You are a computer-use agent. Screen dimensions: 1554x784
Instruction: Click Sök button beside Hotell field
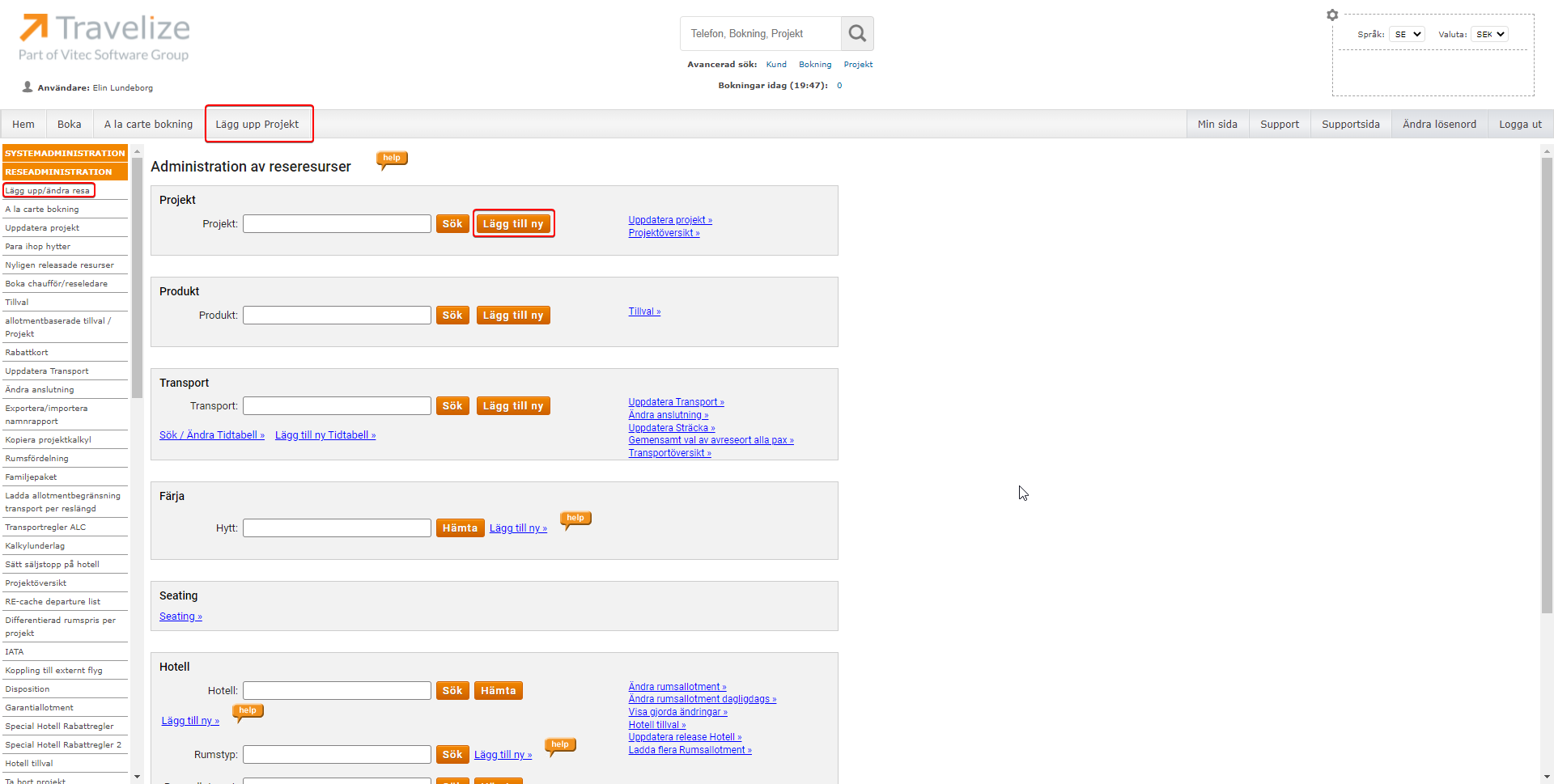point(452,691)
